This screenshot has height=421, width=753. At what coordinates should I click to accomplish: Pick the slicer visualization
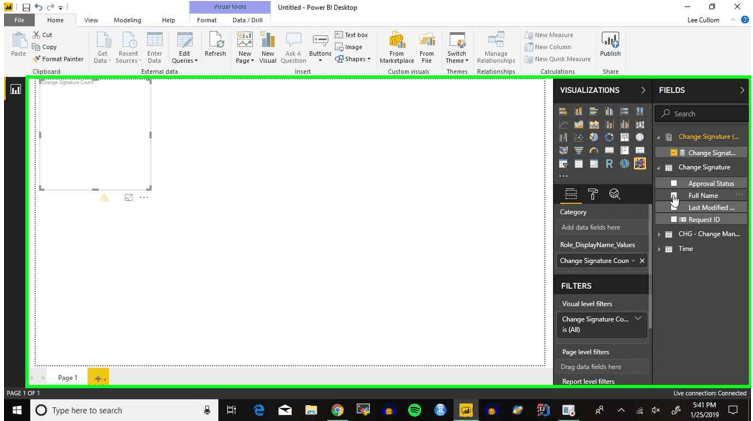pyautogui.click(x=563, y=164)
